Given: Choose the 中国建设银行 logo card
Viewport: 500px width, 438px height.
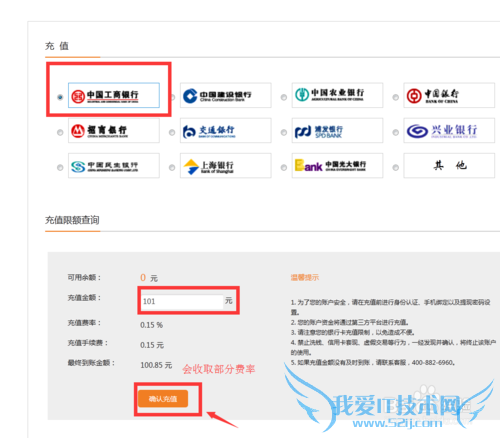Looking at the screenshot, I should tap(226, 95).
